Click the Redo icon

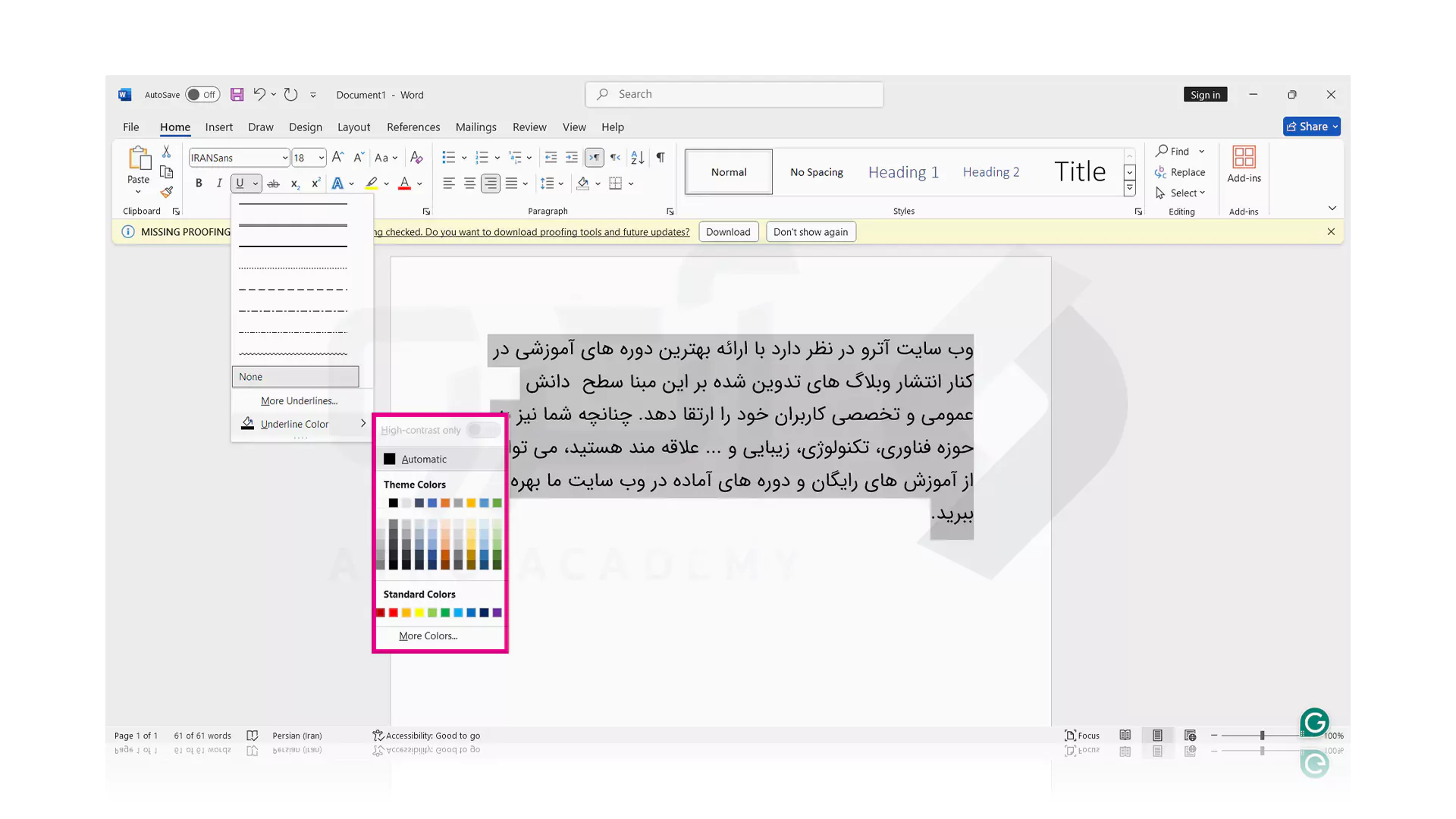pyautogui.click(x=290, y=94)
